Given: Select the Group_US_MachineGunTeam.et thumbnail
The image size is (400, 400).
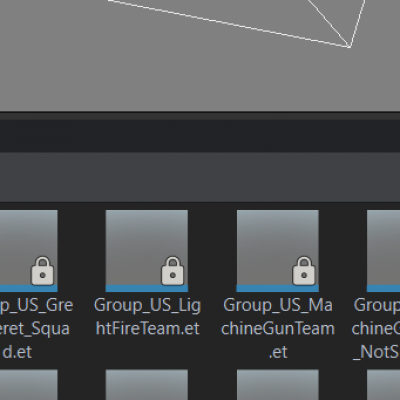Looking at the screenshot, I should (x=278, y=251).
